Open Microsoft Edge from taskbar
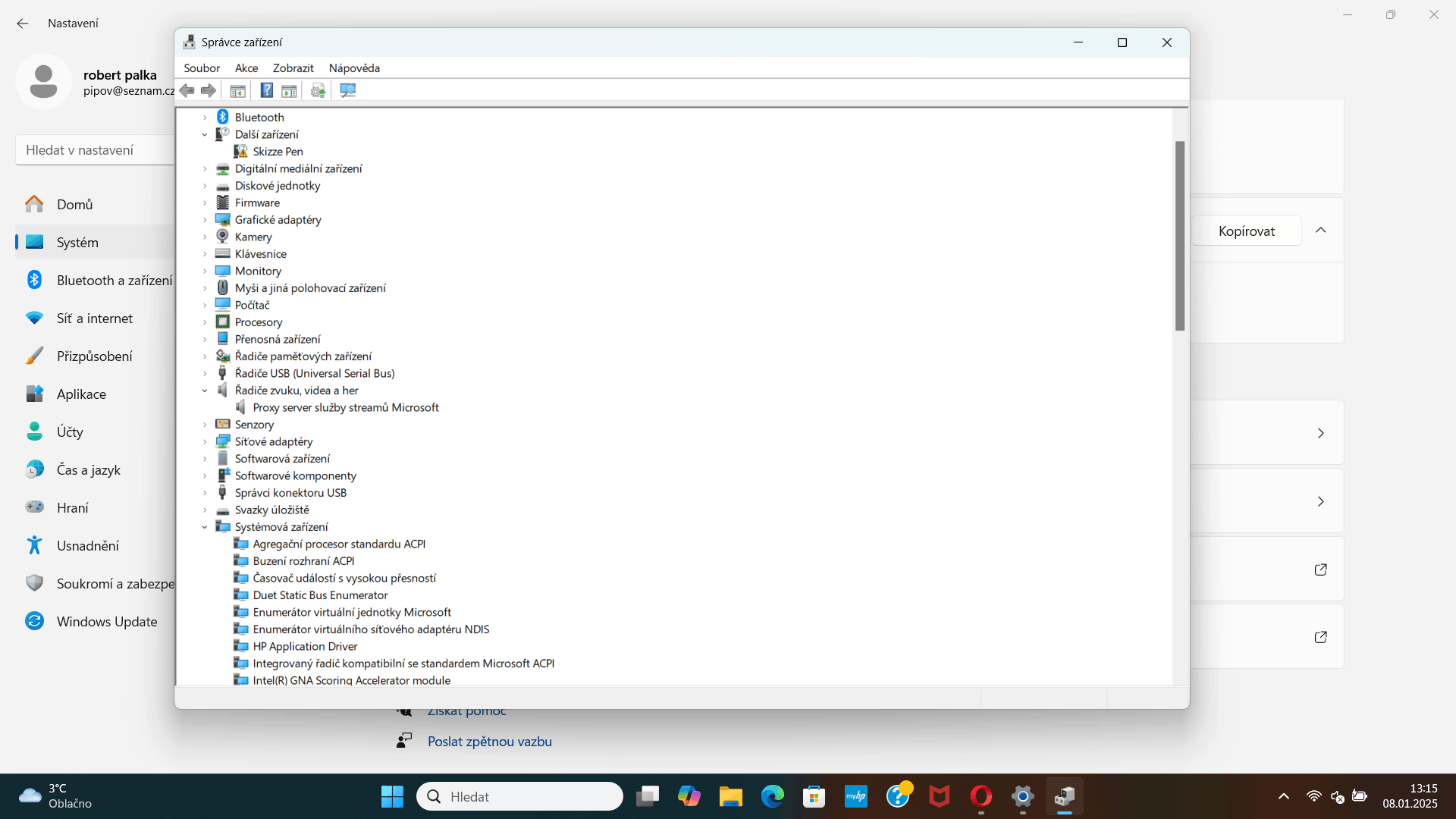The width and height of the screenshot is (1456, 819). 772,797
